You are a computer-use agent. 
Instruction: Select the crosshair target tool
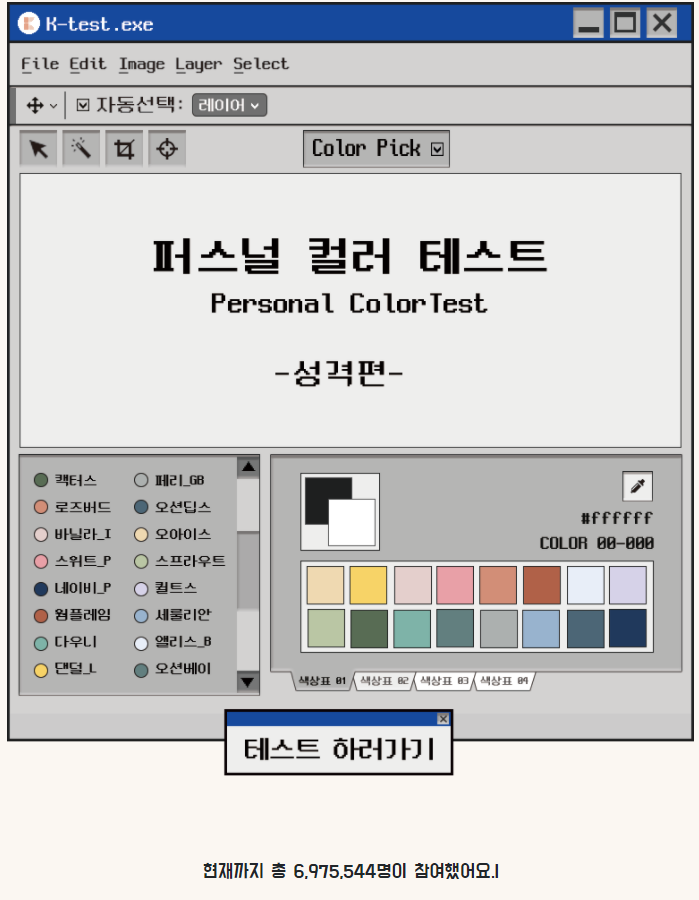(167, 149)
